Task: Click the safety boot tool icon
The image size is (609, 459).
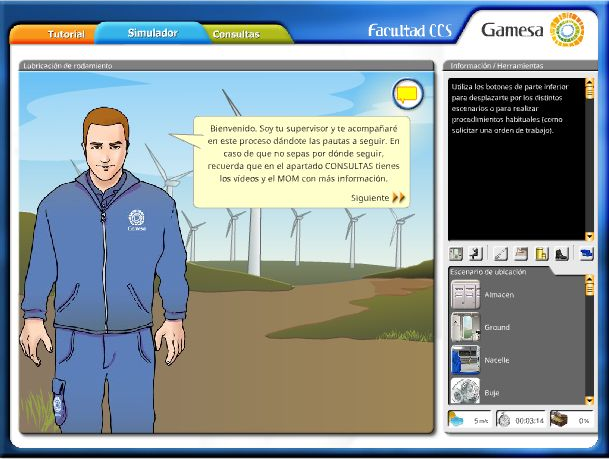Action: point(562,254)
